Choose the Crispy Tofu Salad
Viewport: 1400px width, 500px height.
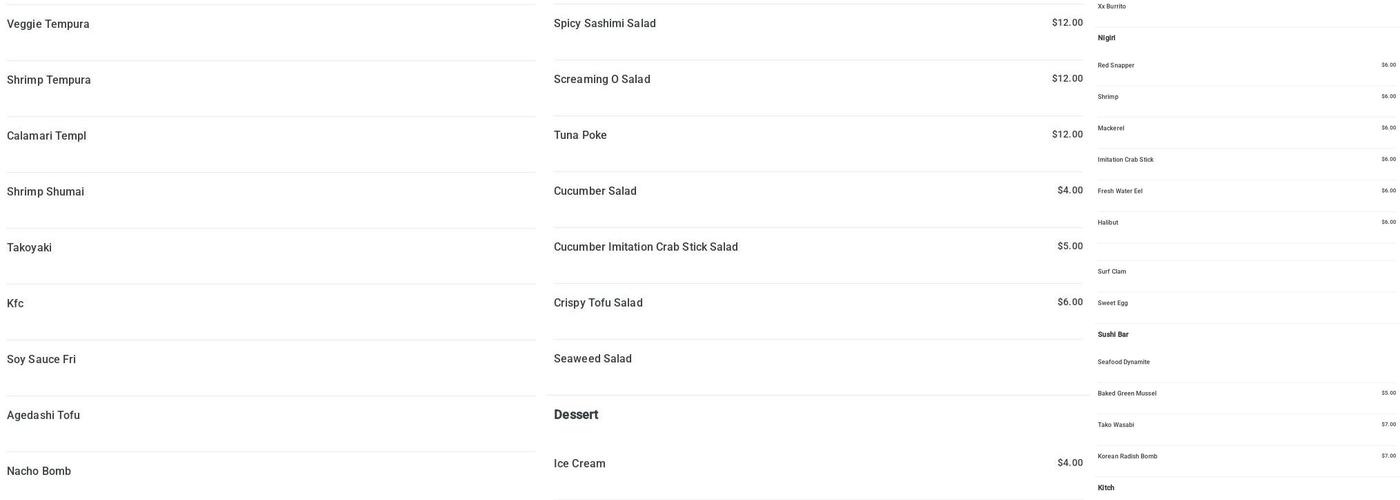point(598,303)
